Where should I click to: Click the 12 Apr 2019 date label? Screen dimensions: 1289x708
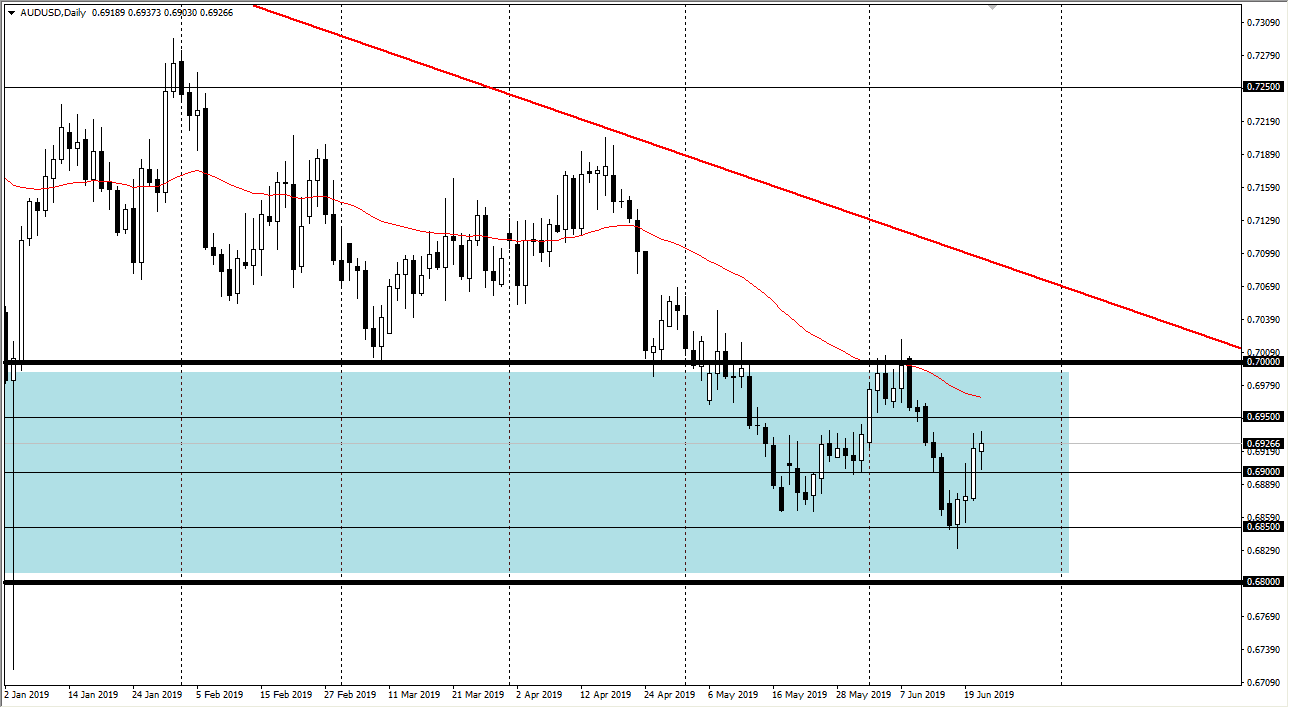point(605,694)
